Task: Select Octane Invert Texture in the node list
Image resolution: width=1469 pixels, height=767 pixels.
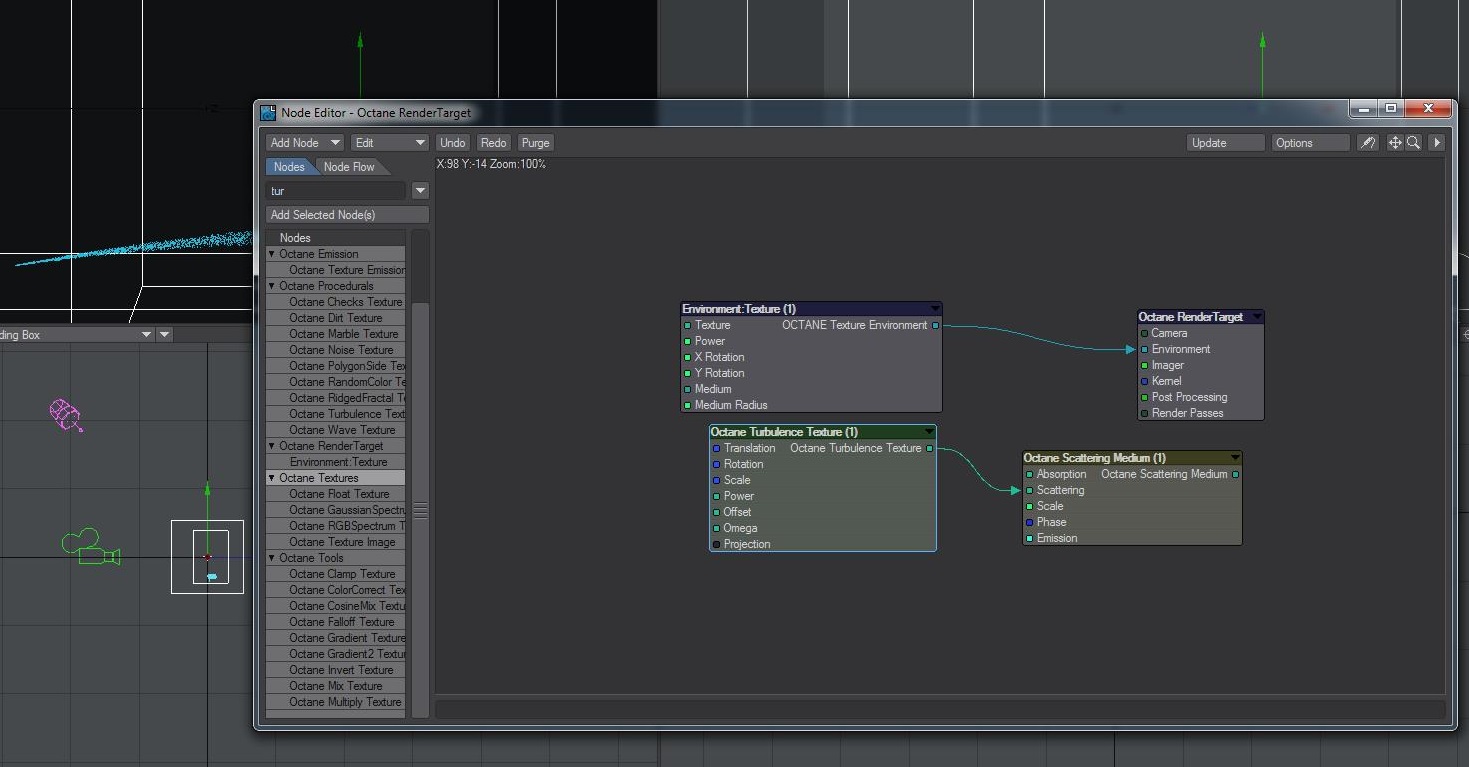Action: [x=336, y=670]
